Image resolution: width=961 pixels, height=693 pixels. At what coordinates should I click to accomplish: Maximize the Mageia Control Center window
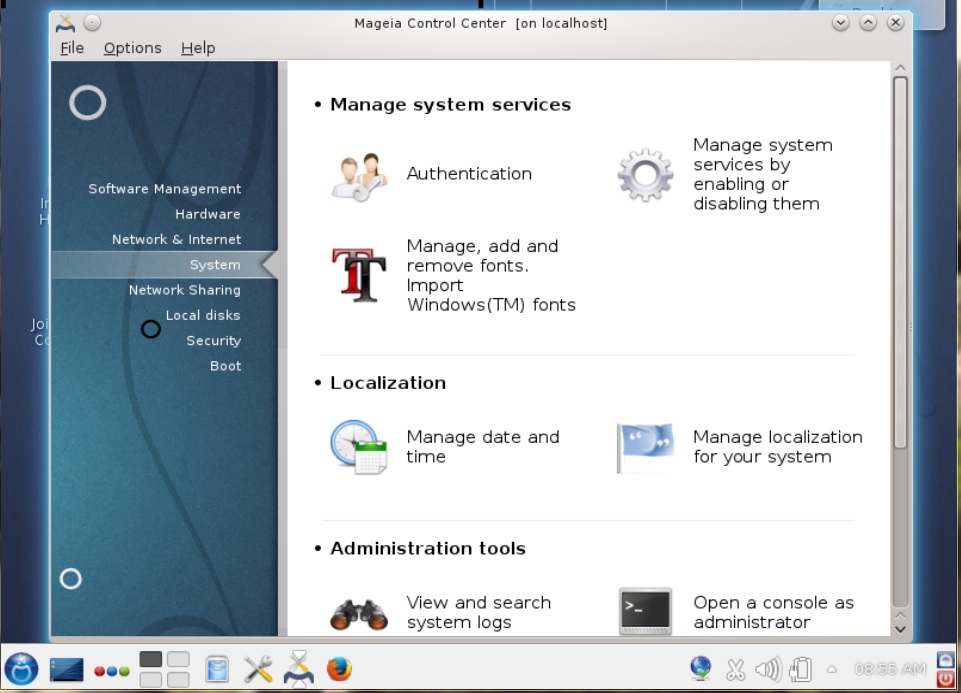[x=868, y=23]
